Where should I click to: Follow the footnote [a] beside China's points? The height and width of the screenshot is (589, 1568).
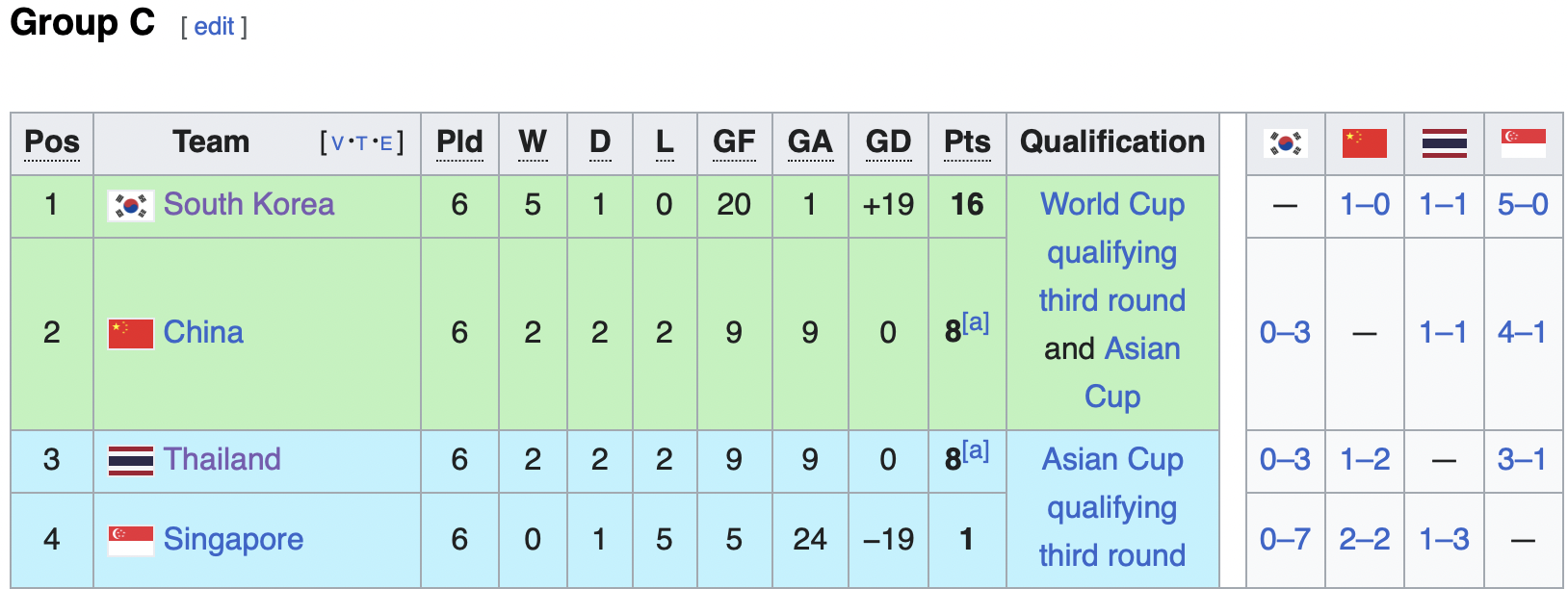pyautogui.click(x=976, y=322)
